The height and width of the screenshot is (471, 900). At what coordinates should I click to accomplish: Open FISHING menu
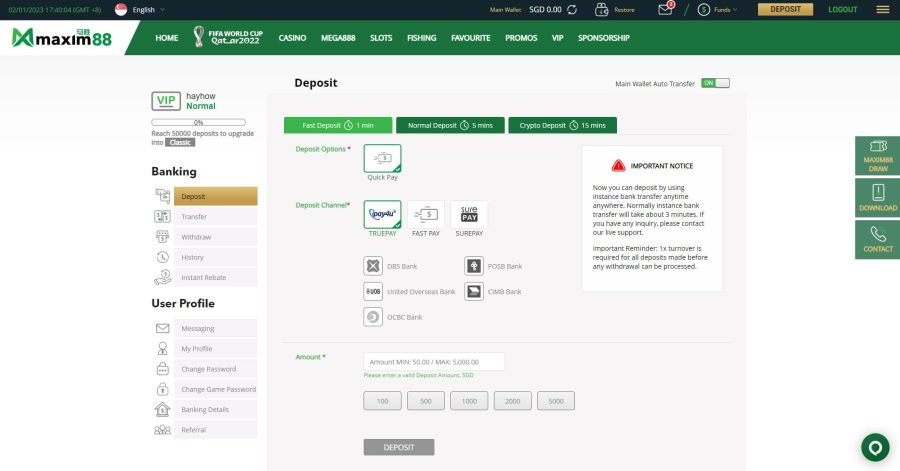(422, 38)
